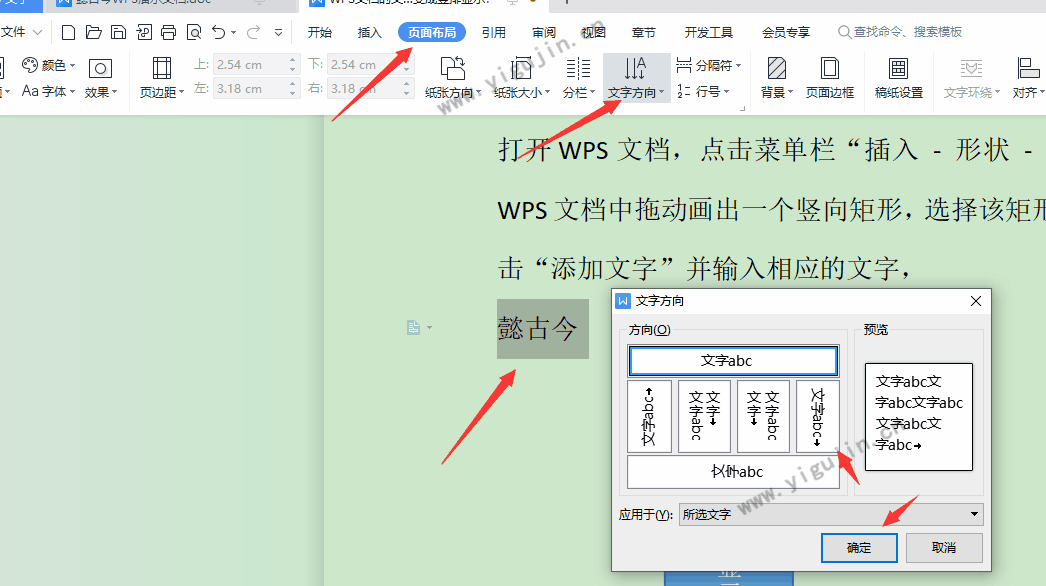1046x586 pixels.
Task: Open Page Margins (页边距)
Action: click(161, 78)
